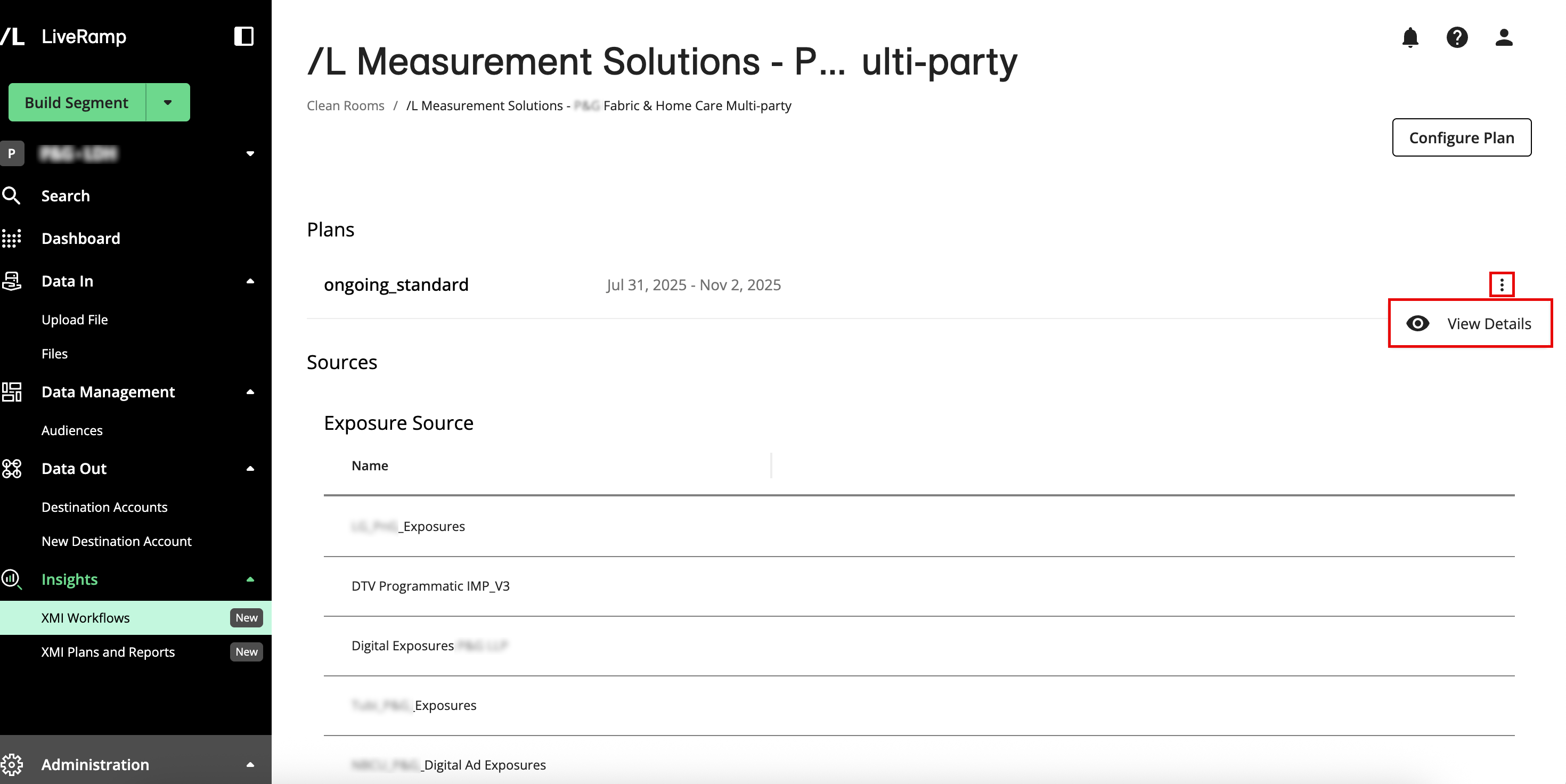Open the Build Segment dropdown arrow
The image size is (1566, 784).
coord(168,103)
